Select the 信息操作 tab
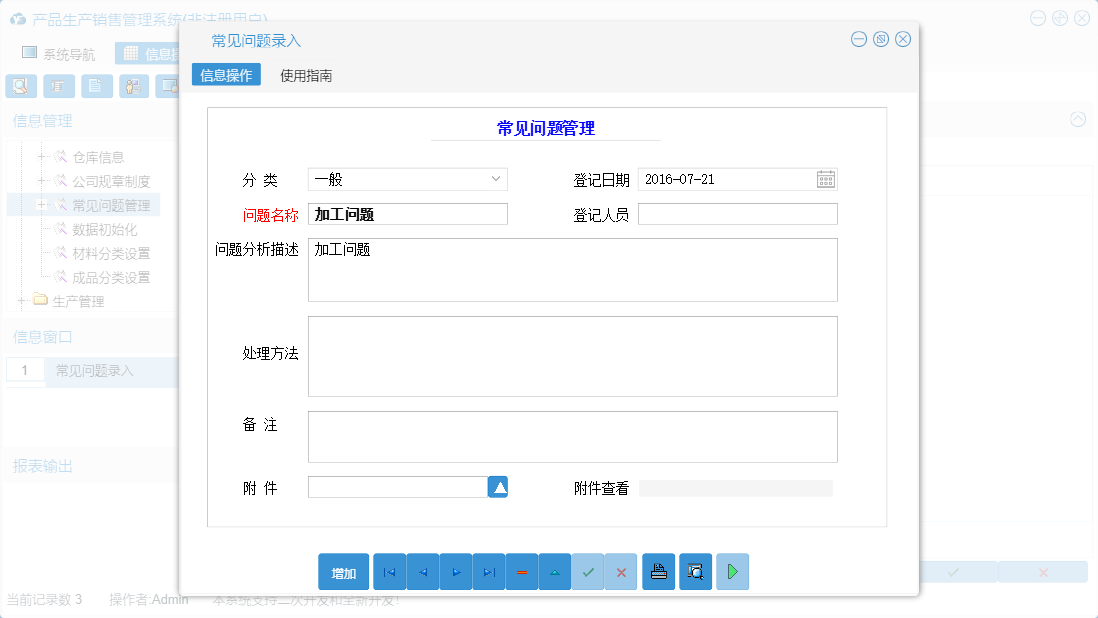Viewport: 1098px width, 618px height. (x=225, y=74)
